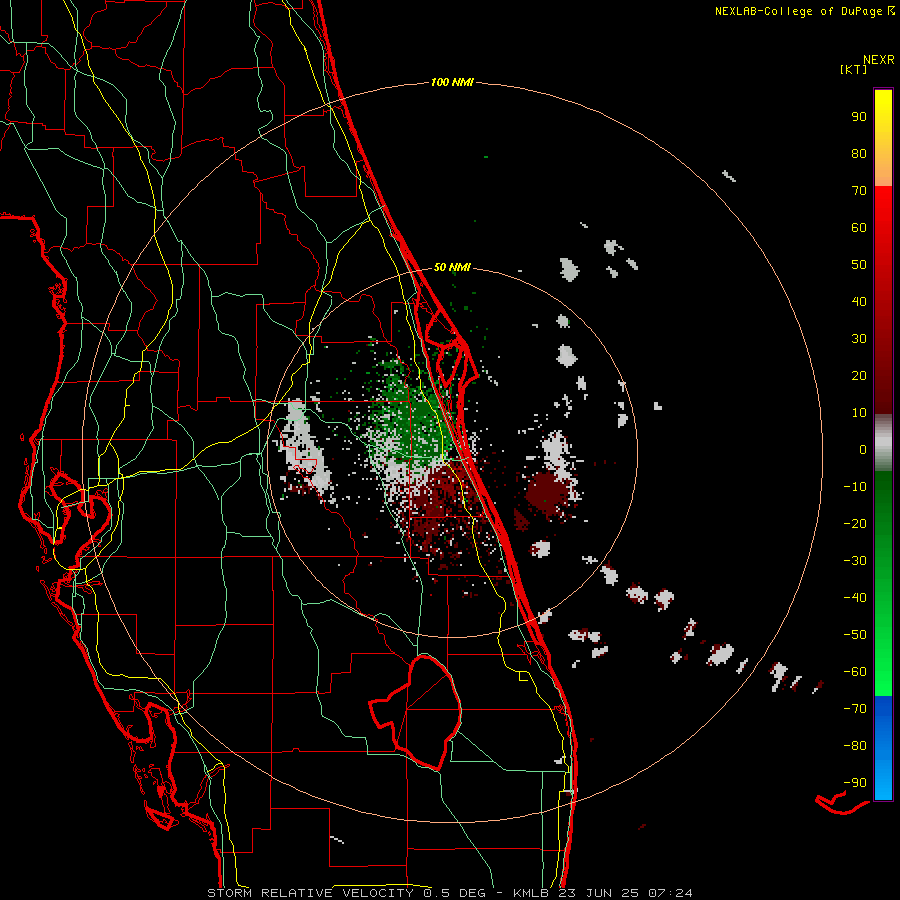Image resolution: width=900 pixels, height=900 pixels.
Task: Click the NEXR label above the color scale
Action: tap(879, 60)
